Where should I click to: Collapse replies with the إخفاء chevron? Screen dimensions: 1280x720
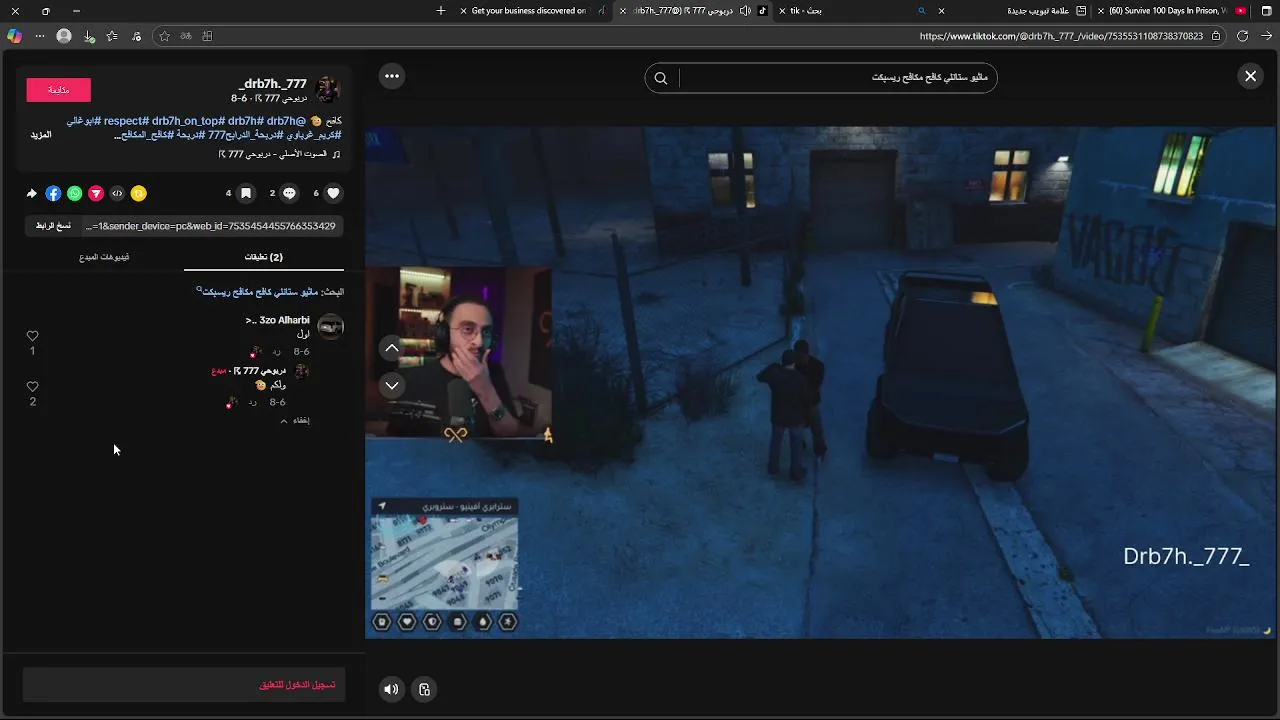pos(294,421)
